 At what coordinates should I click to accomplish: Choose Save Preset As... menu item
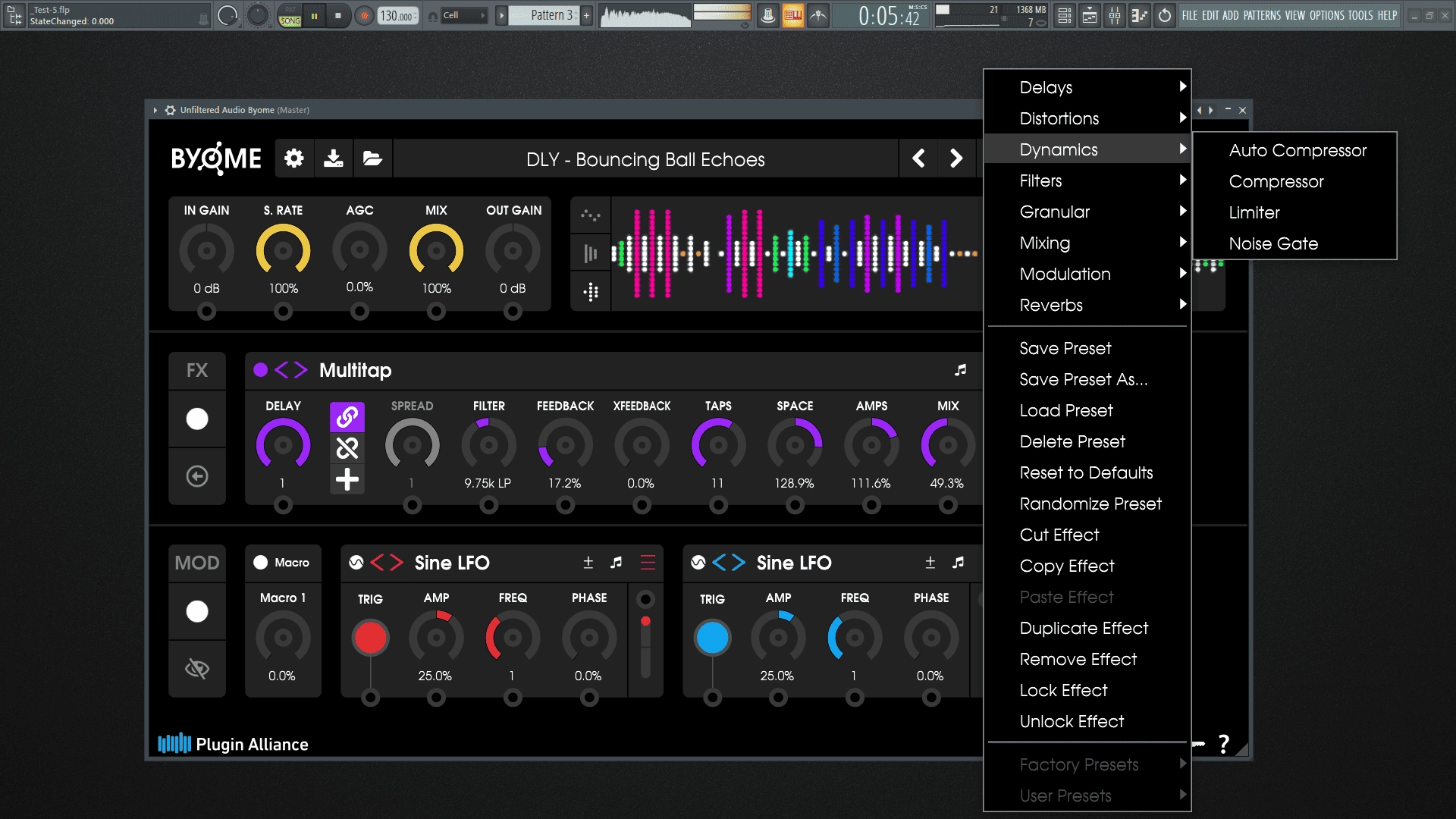pos(1087,379)
